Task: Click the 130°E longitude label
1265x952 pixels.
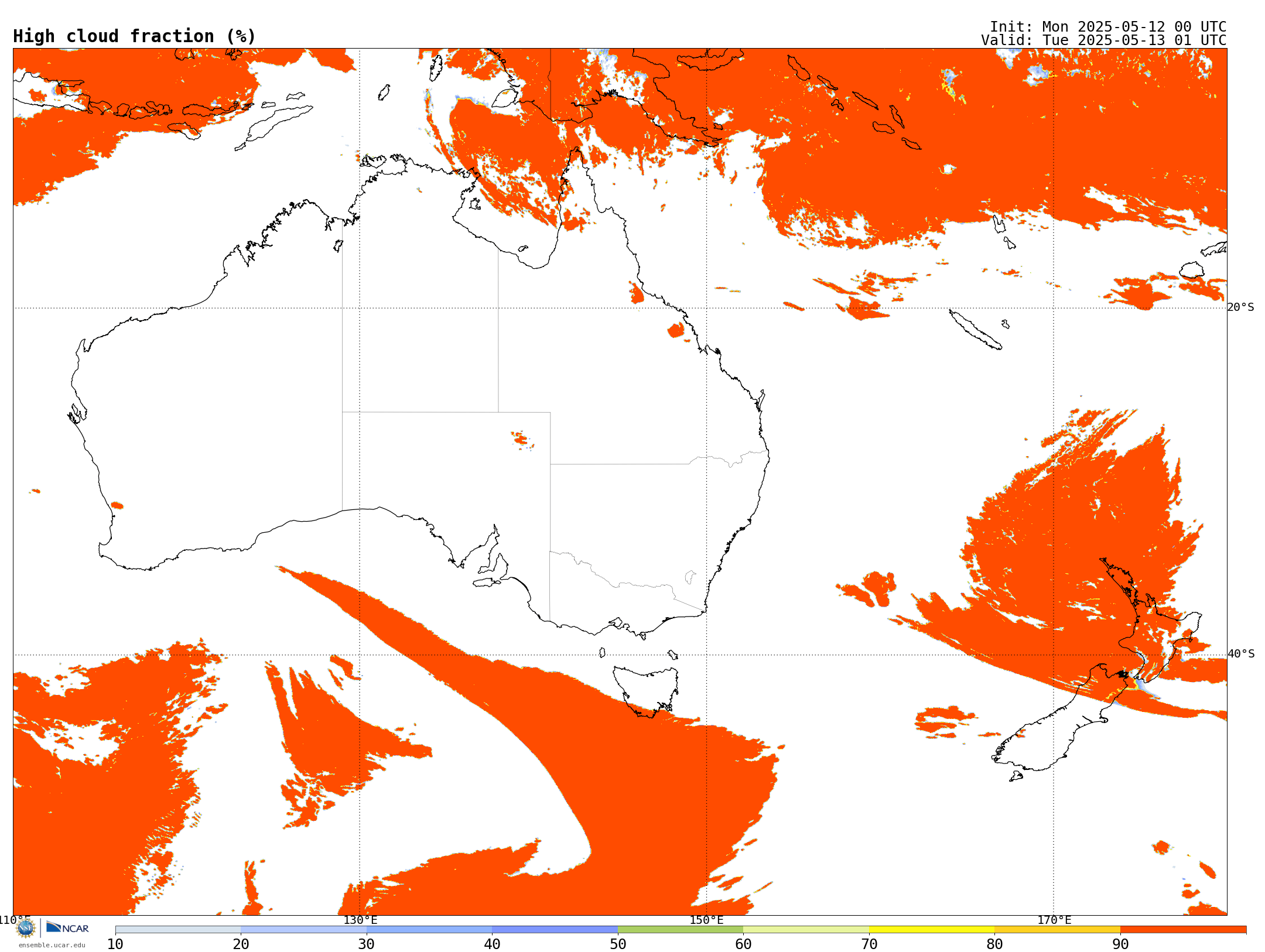Action: click(360, 920)
